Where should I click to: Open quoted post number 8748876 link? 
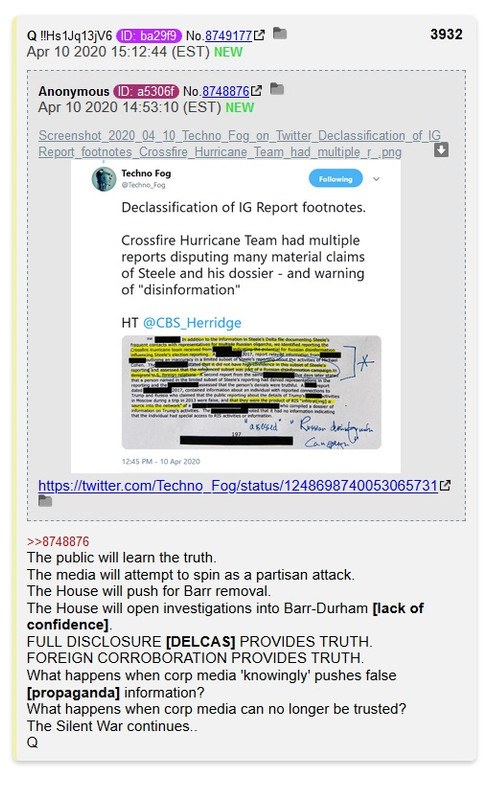[226, 91]
